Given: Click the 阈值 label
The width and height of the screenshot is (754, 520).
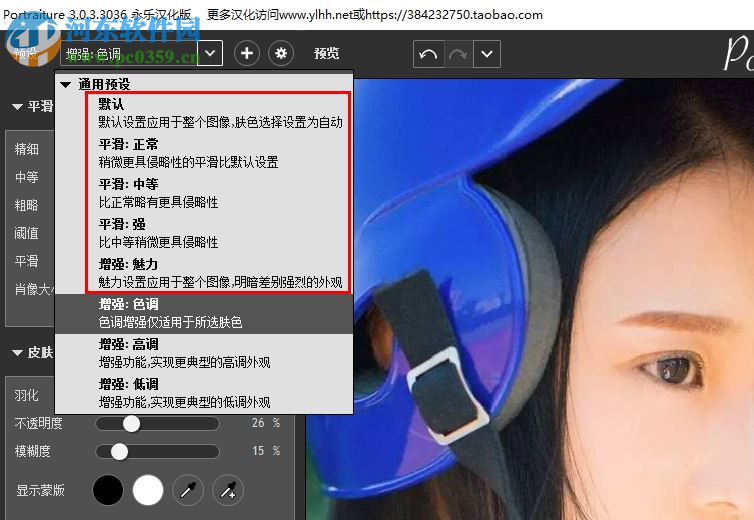Looking at the screenshot, I should click(x=26, y=233).
